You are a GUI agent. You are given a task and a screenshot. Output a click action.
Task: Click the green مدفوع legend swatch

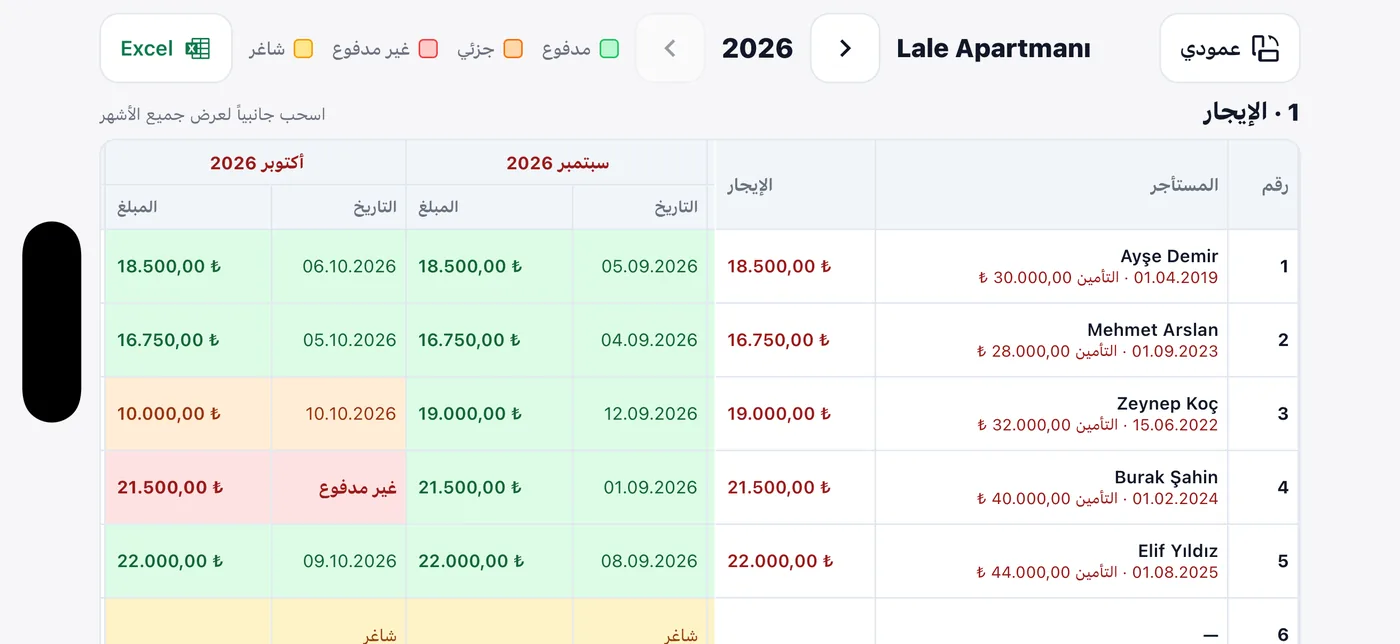[609, 49]
